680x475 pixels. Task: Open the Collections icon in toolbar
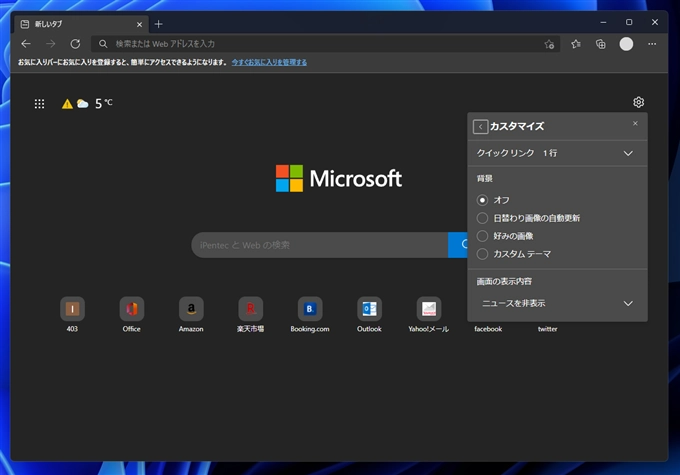(601, 44)
